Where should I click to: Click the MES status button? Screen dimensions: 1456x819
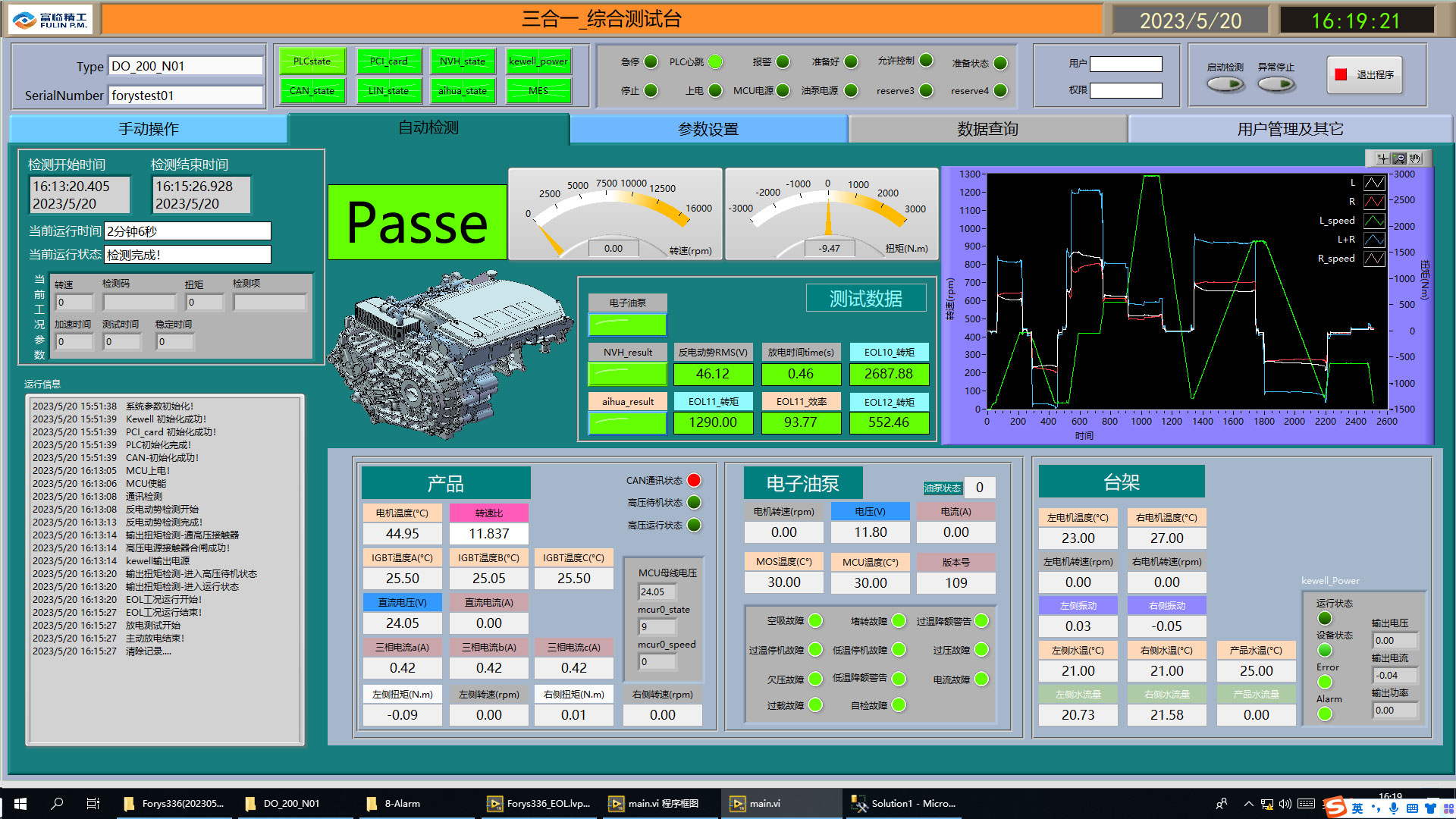point(538,91)
